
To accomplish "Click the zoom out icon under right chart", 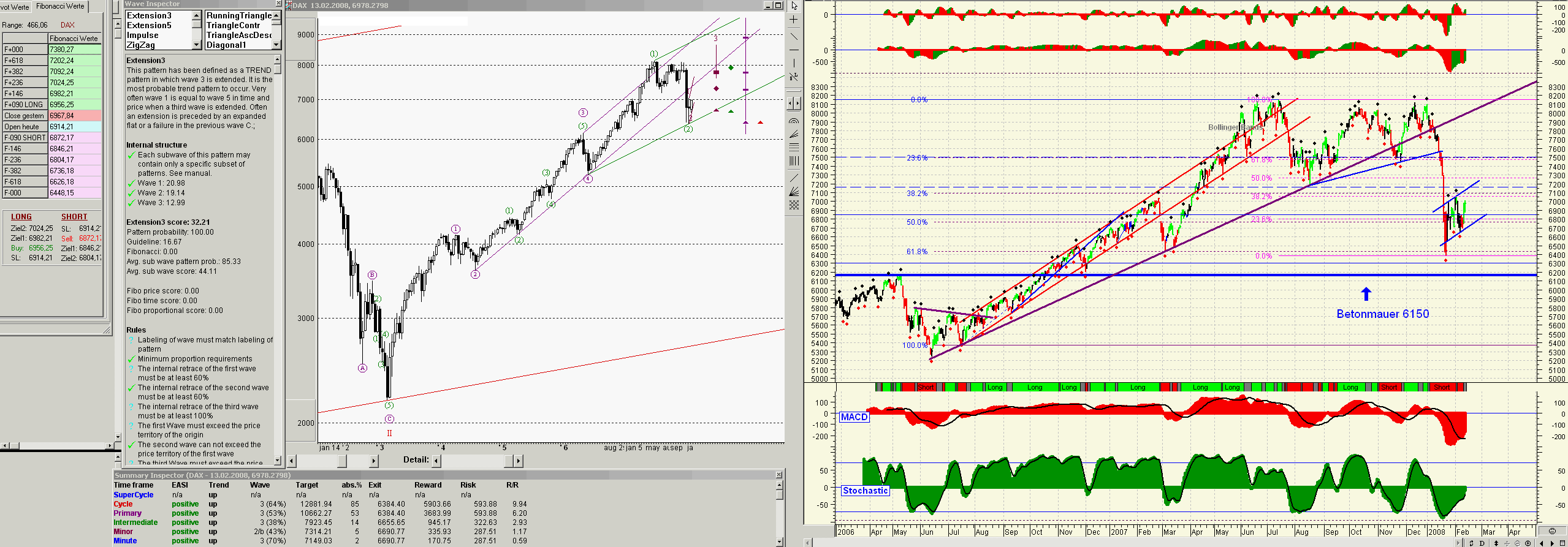I will pos(1518,543).
